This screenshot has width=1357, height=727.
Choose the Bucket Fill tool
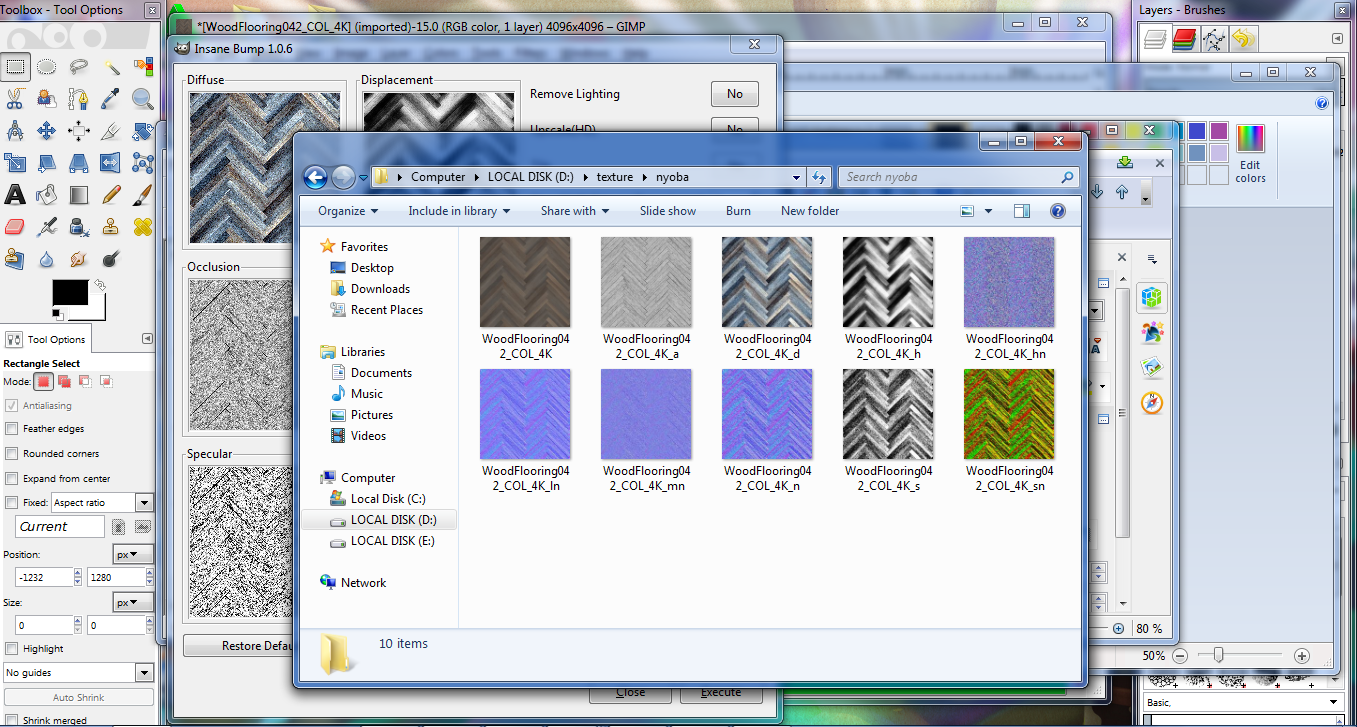47,195
